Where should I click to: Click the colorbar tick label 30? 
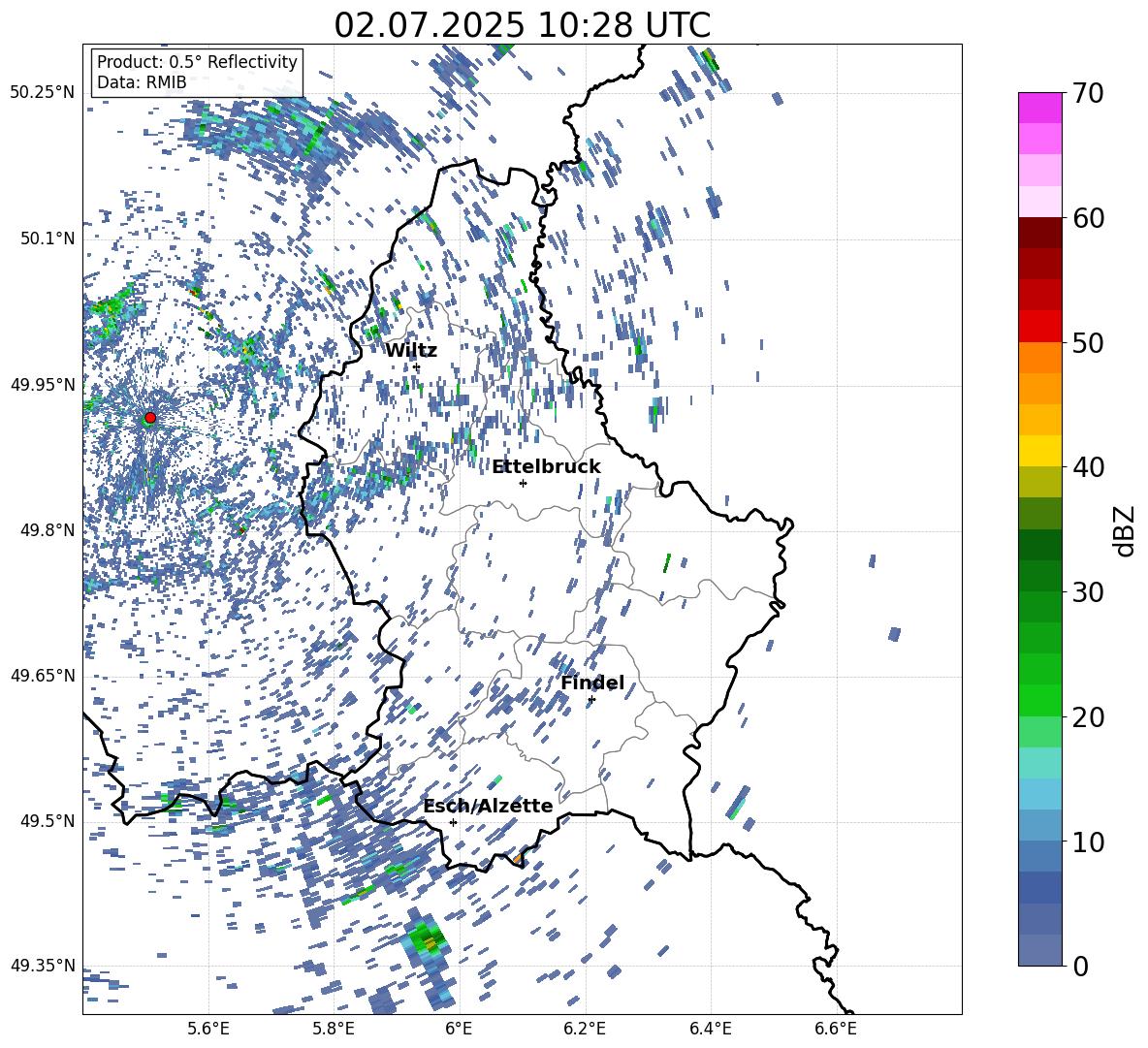1088,592
